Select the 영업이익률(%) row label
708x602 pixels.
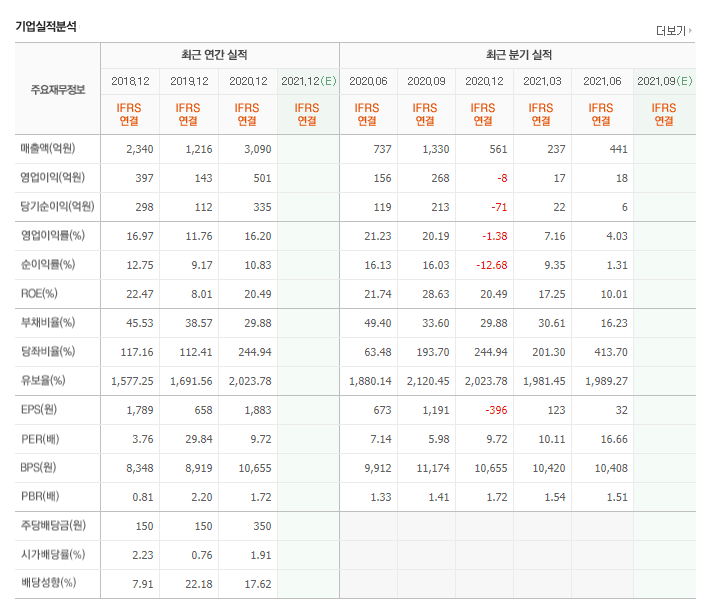point(52,235)
